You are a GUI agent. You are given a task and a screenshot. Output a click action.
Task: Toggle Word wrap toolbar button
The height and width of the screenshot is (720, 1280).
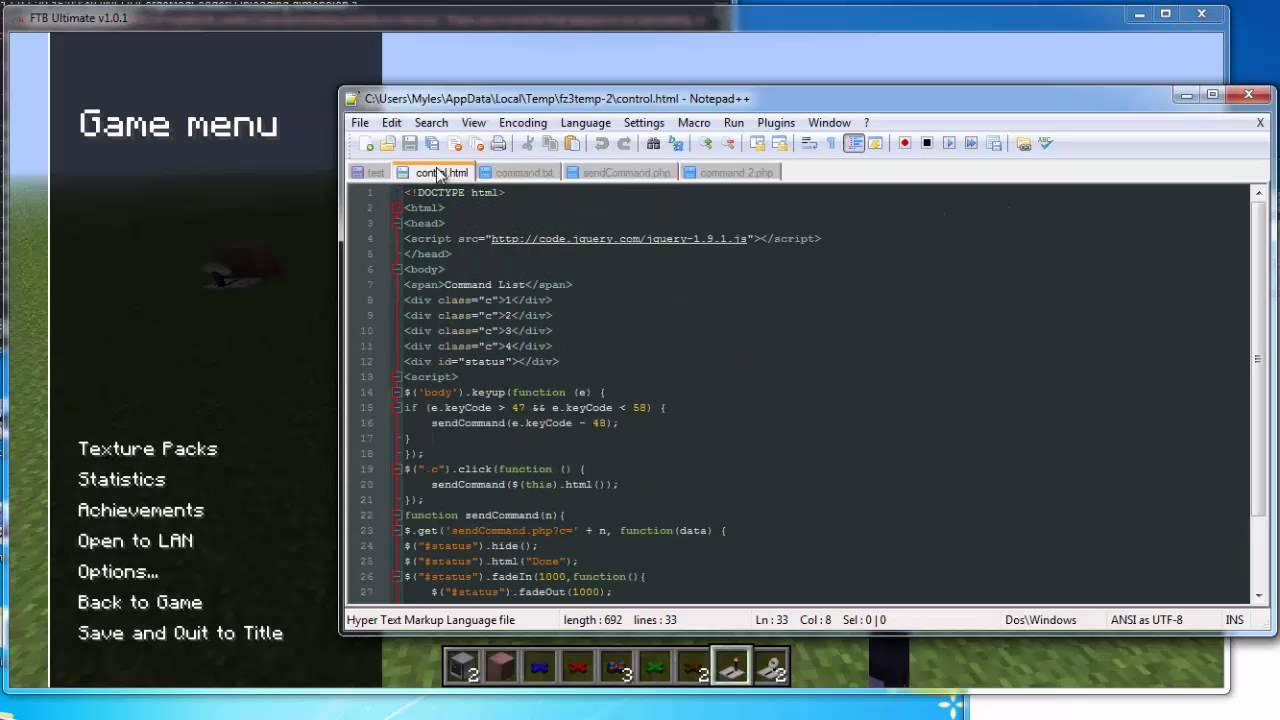point(808,143)
